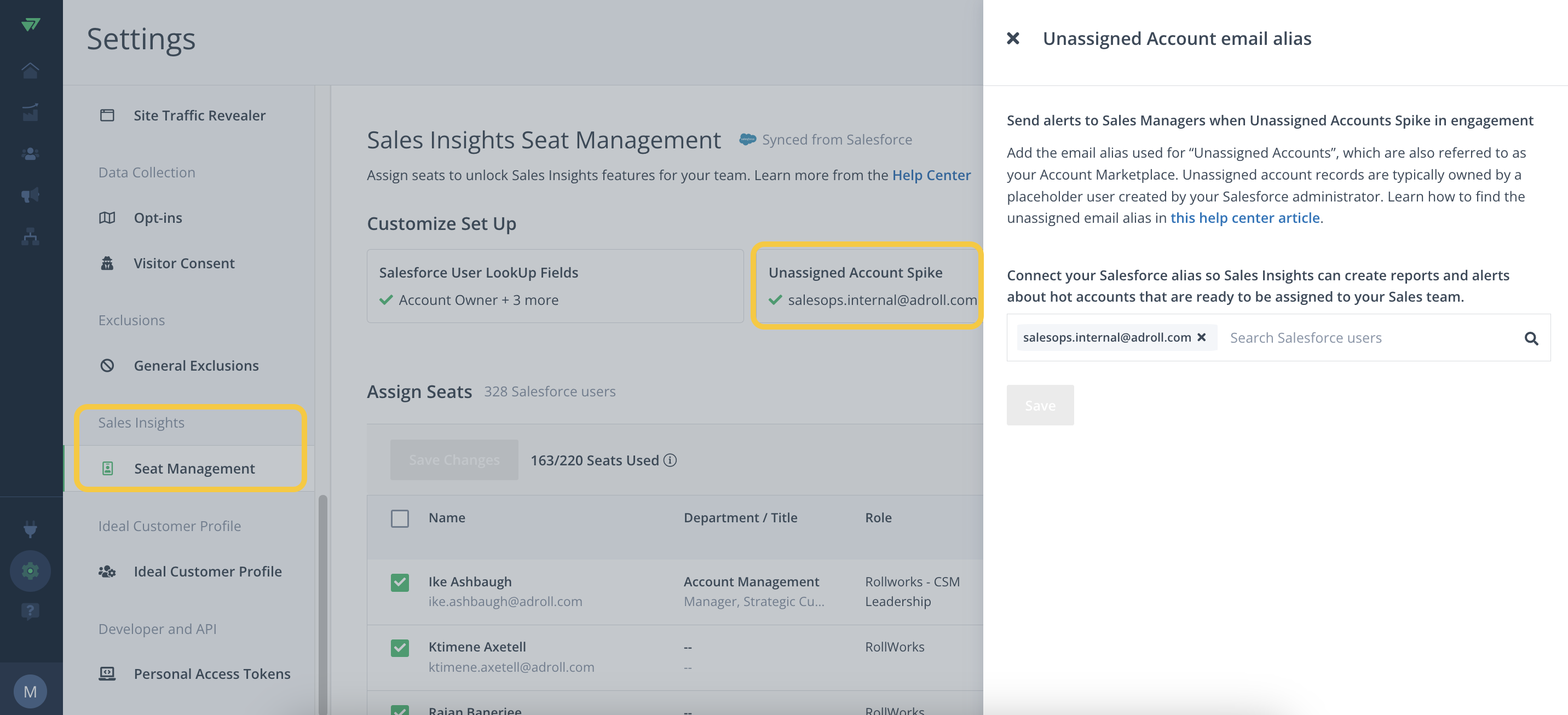This screenshot has width=1568, height=715.
Task: Open the campaigns megaphone icon in left rail
Action: [x=31, y=195]
